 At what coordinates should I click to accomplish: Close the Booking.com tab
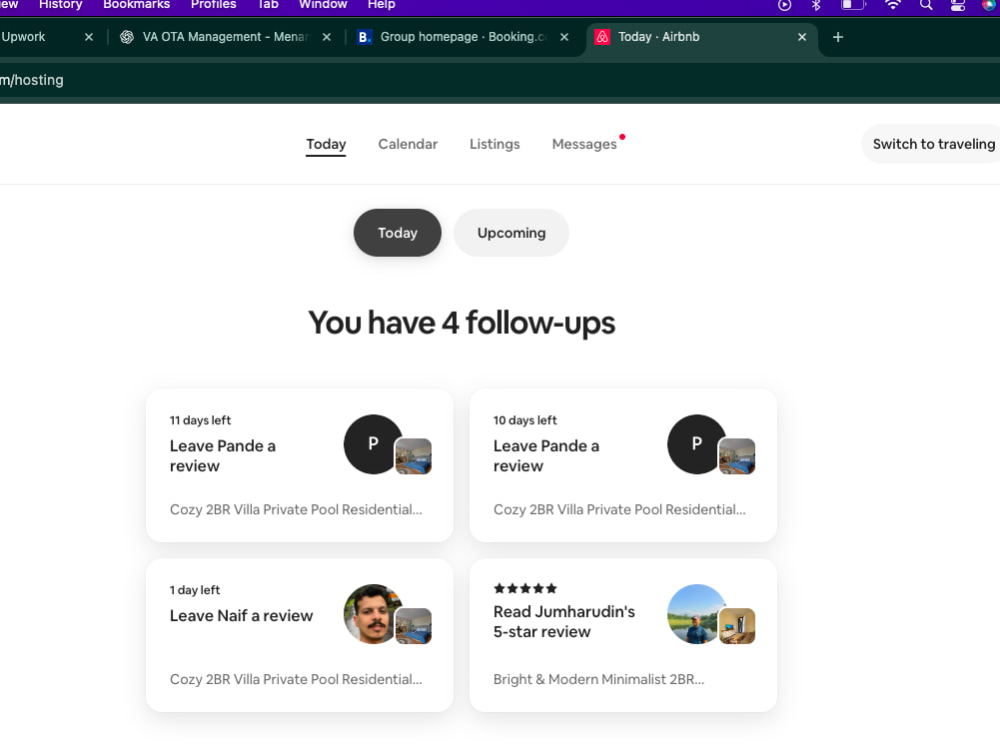click(x=564, y=37)
